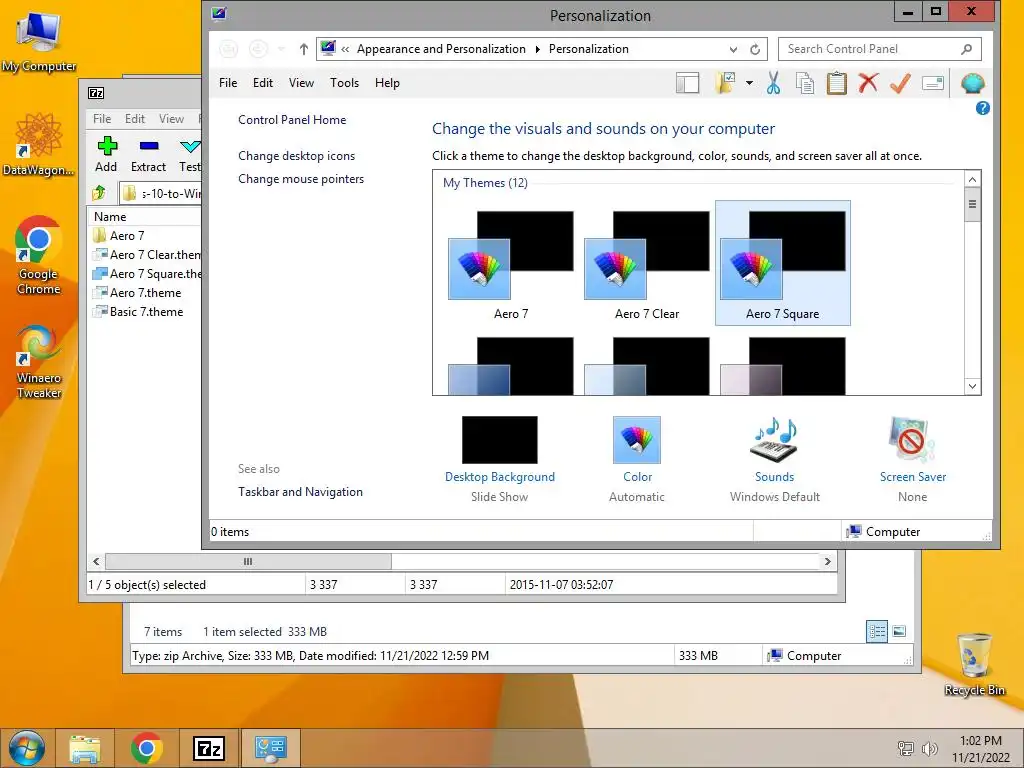
Task: Open the File menu in 7-Zip
Action: pos(102,119)
